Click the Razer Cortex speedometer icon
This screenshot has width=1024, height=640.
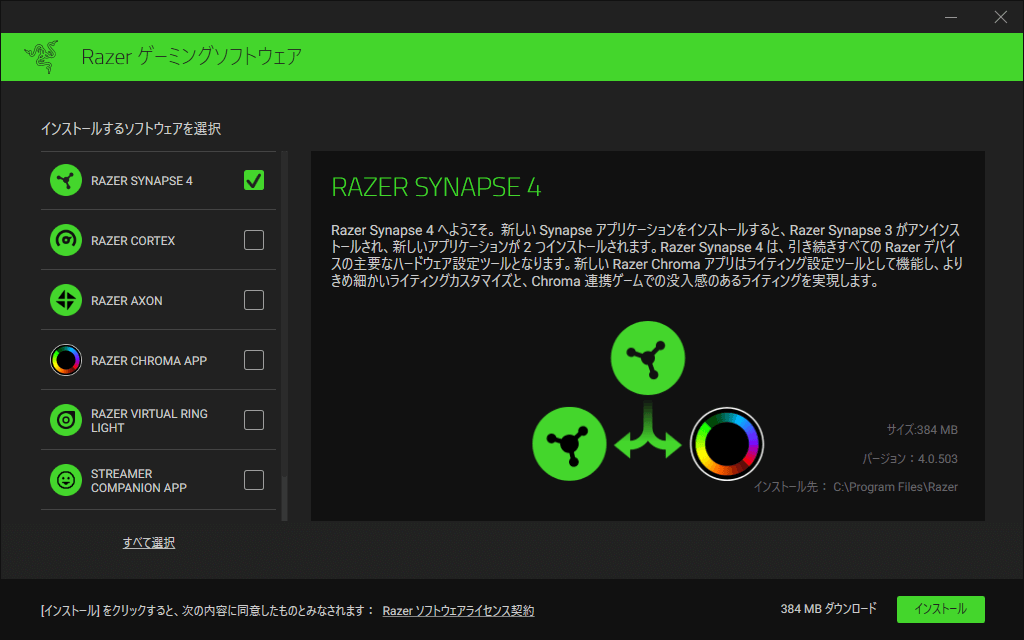tap(66, 241)
